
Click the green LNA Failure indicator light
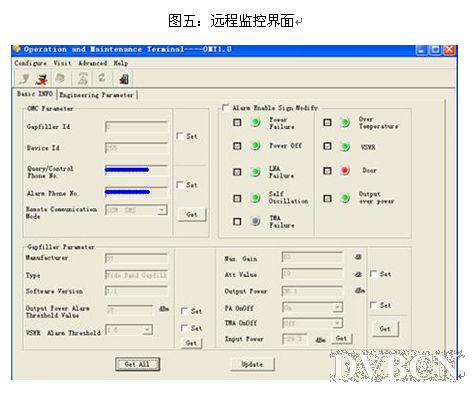[255, 172]
